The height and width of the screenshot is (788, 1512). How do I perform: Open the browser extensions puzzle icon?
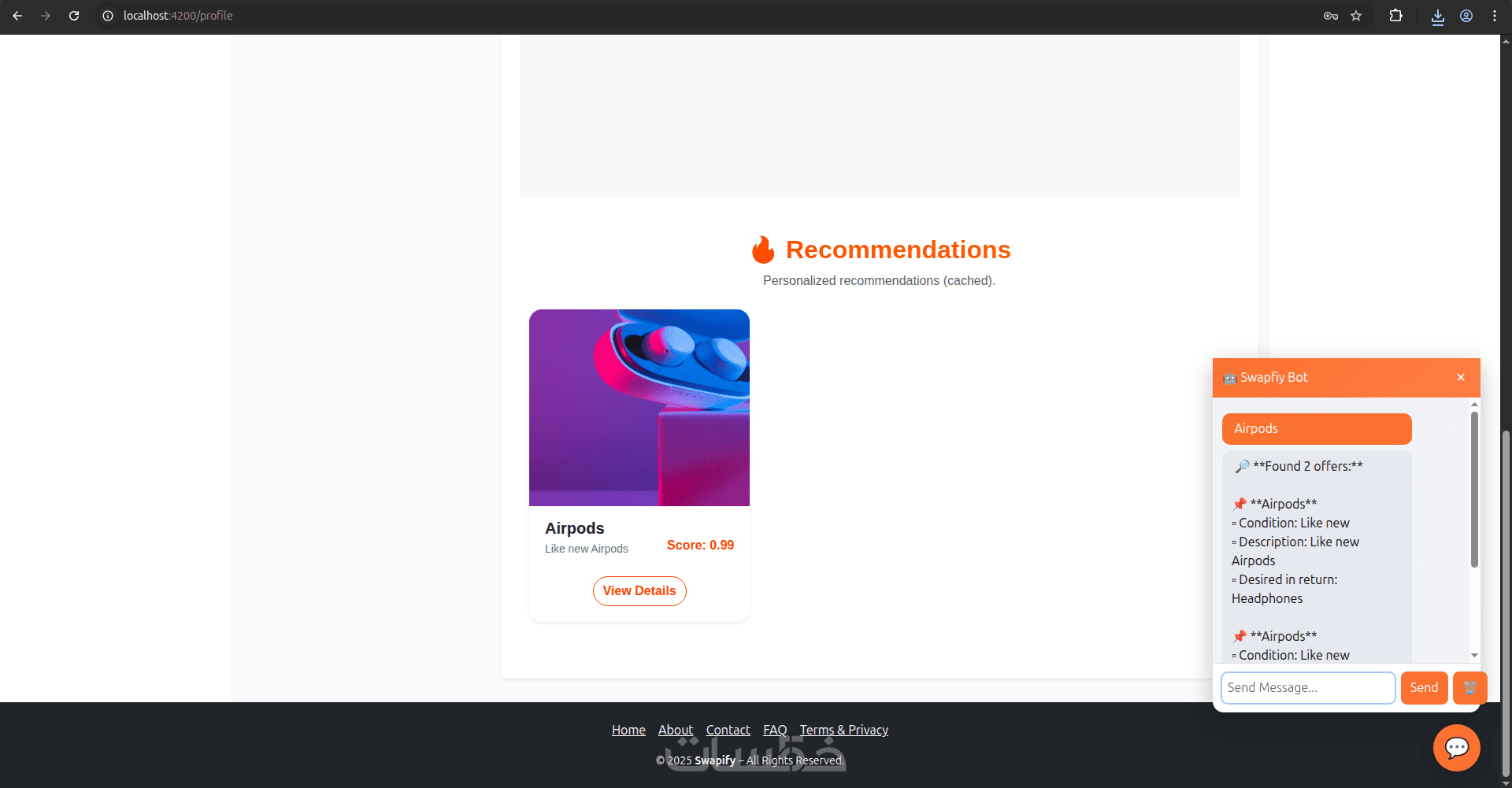(x=1395, y=16)
